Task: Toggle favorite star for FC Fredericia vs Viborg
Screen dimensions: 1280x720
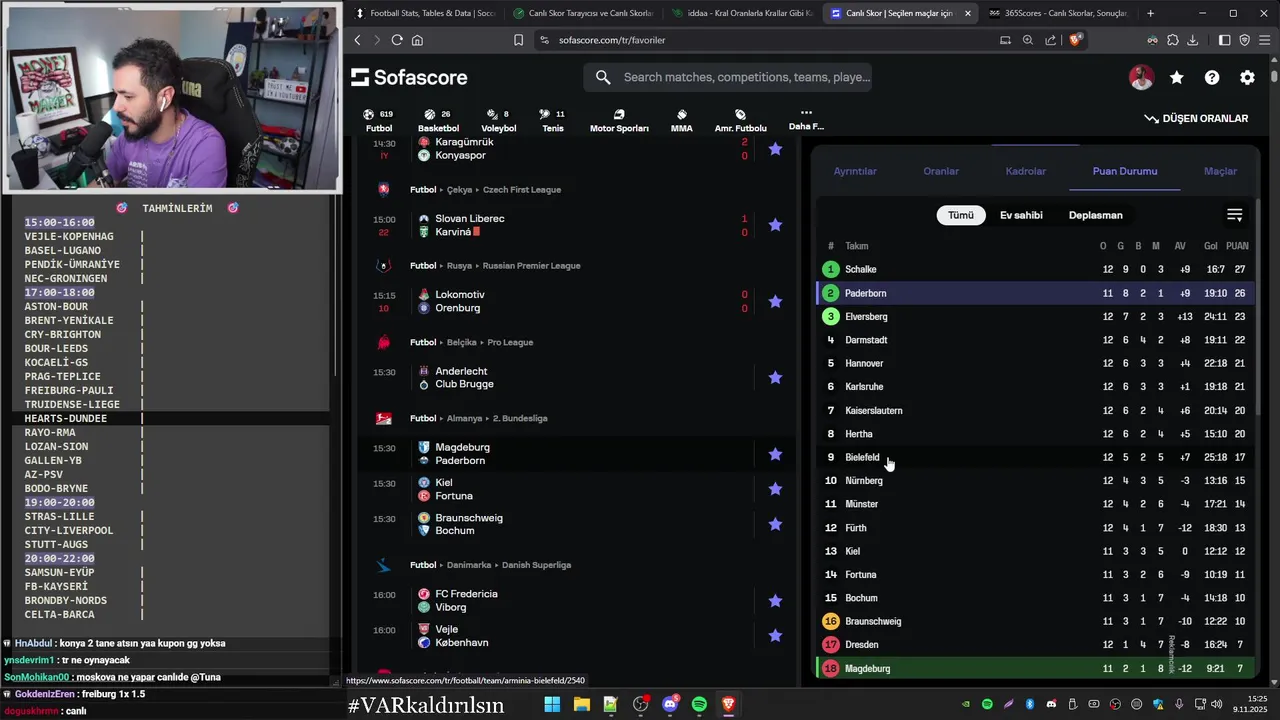Action: 775,600
